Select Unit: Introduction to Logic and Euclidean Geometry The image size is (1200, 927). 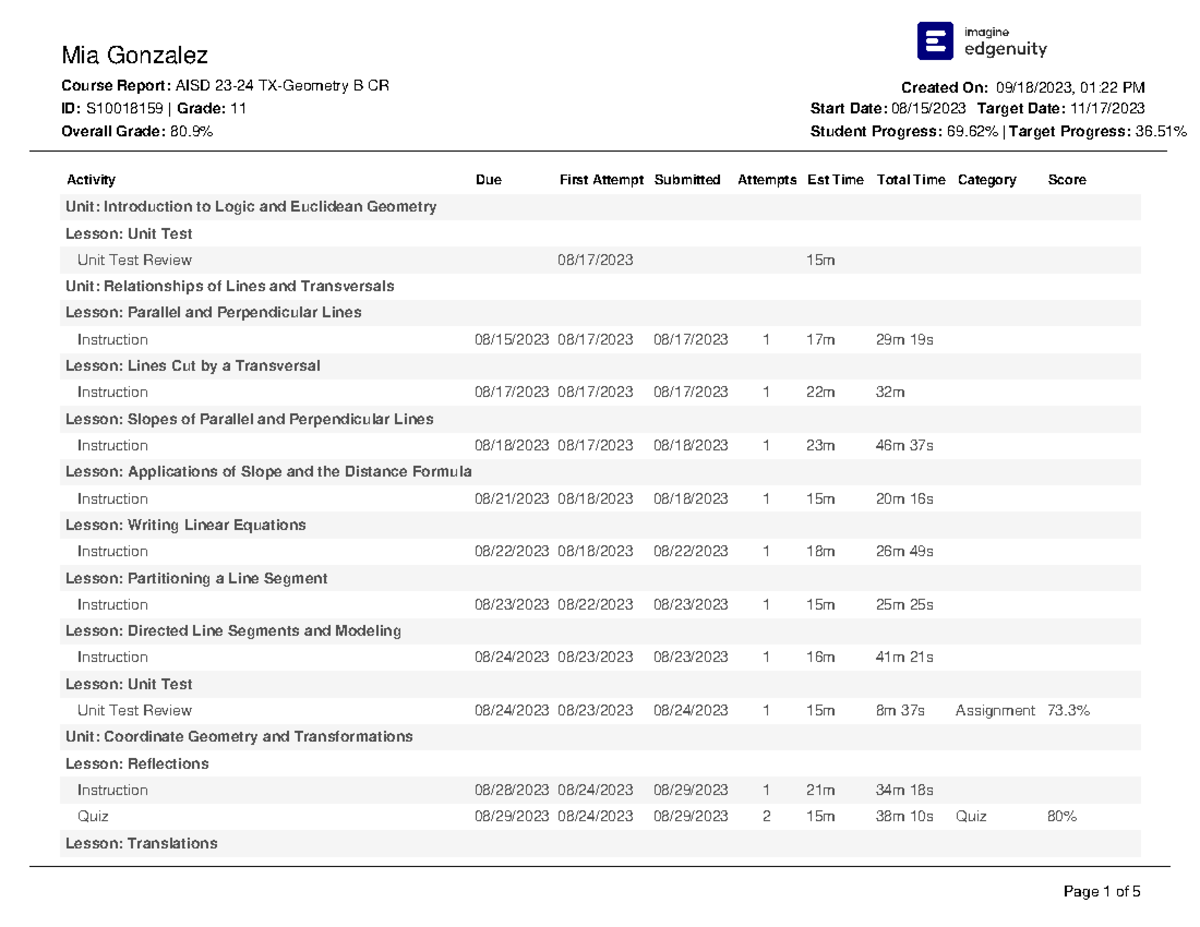[251, 207]
